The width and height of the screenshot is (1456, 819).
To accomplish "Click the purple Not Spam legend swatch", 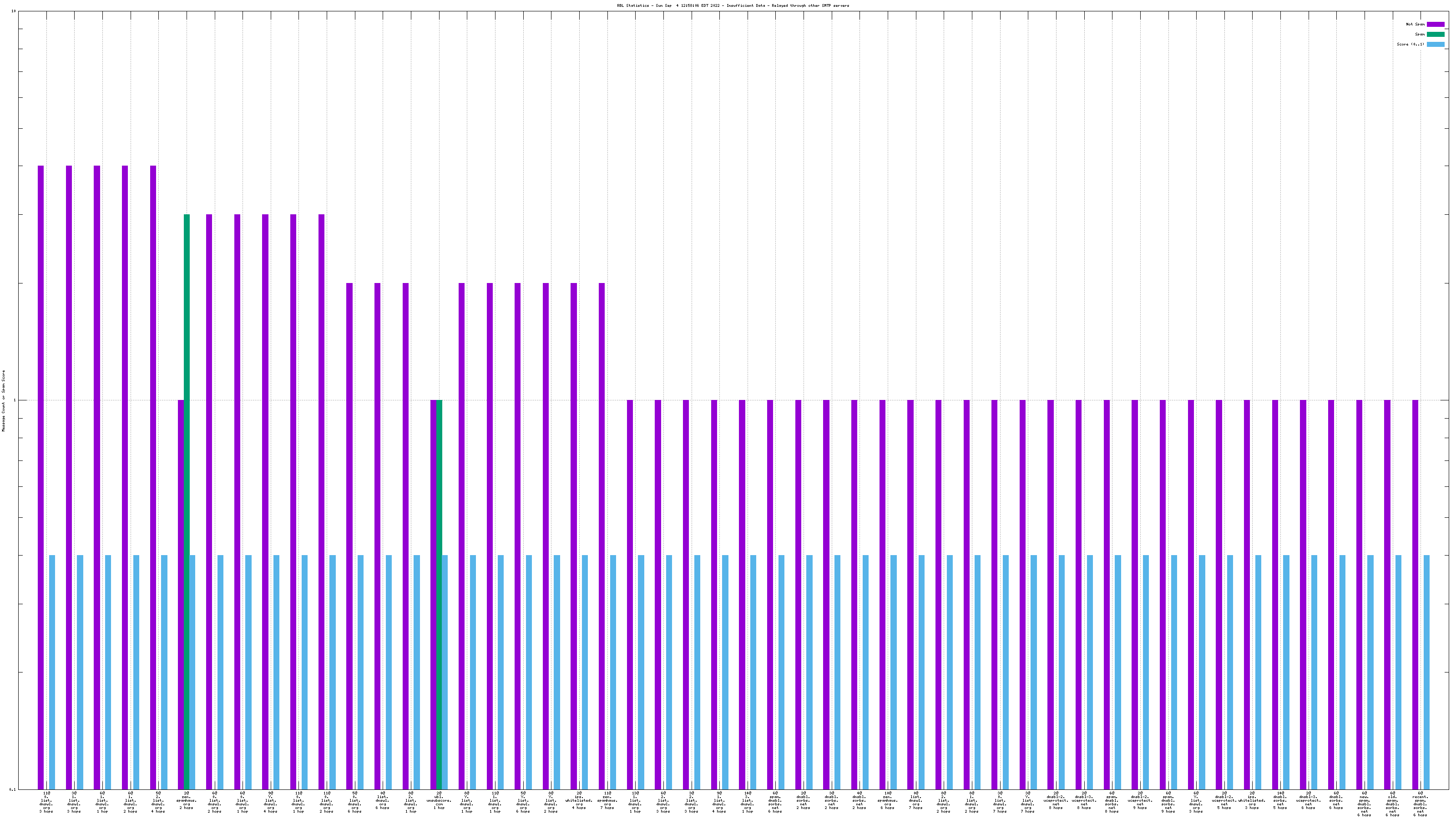I will click(1435, 24).
